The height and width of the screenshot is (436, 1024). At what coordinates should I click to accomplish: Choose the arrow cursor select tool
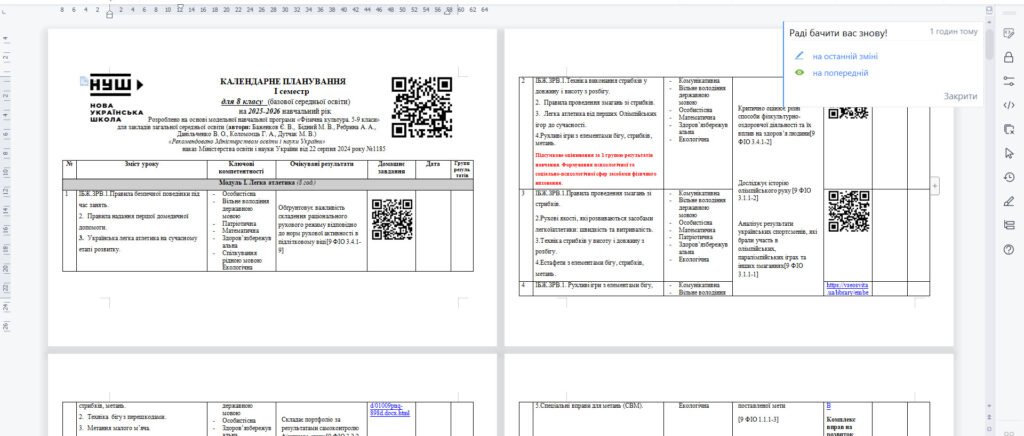tap(1009, 153)
